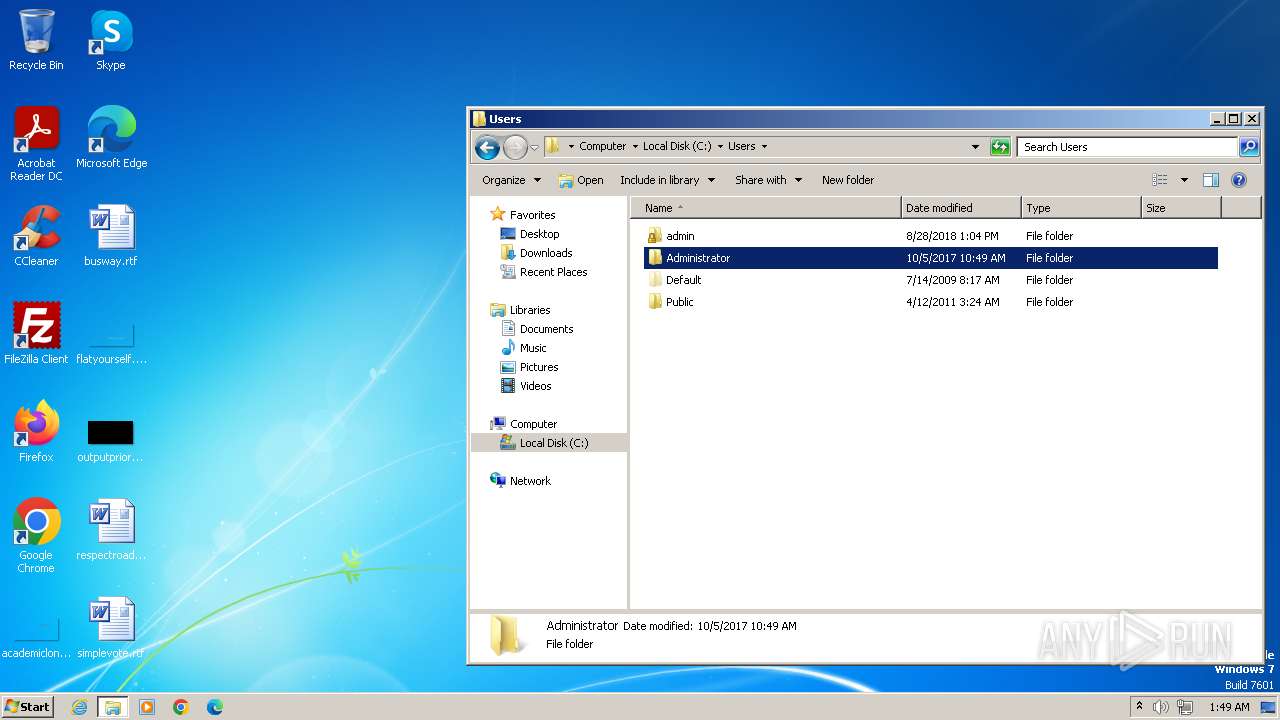Screen dimensions: 1280x720
Task: Open Internet Explorer from the taskbar
Action: click(80, 707)
